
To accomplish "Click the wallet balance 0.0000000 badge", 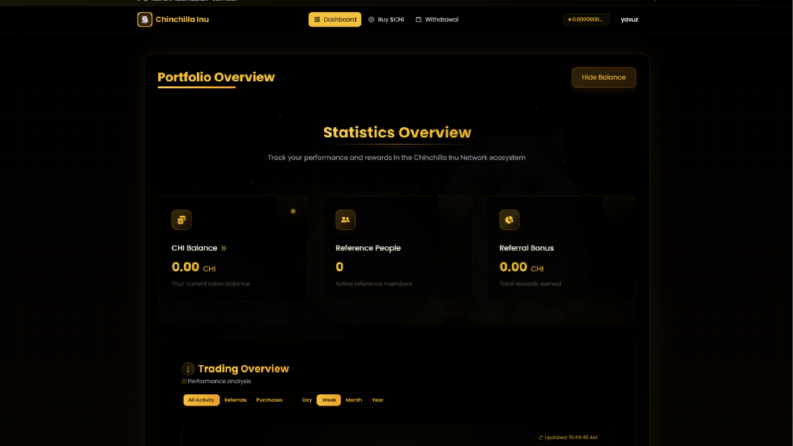I will click(x=586, y=19).
